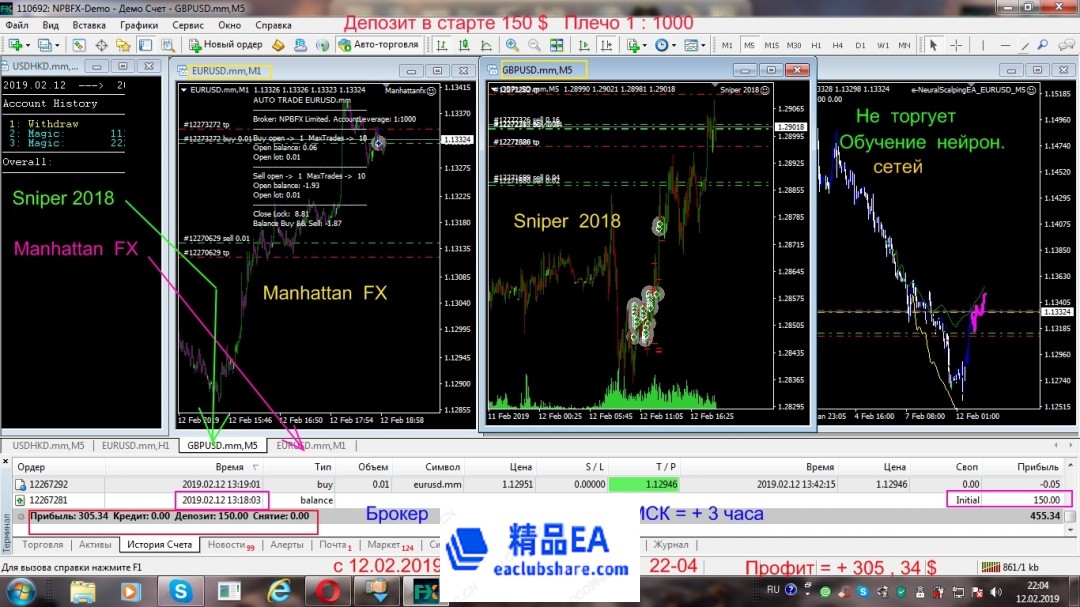1080x607 pixels.
Task: Select the Trendline drawing tool
Action: (1024, 45)
